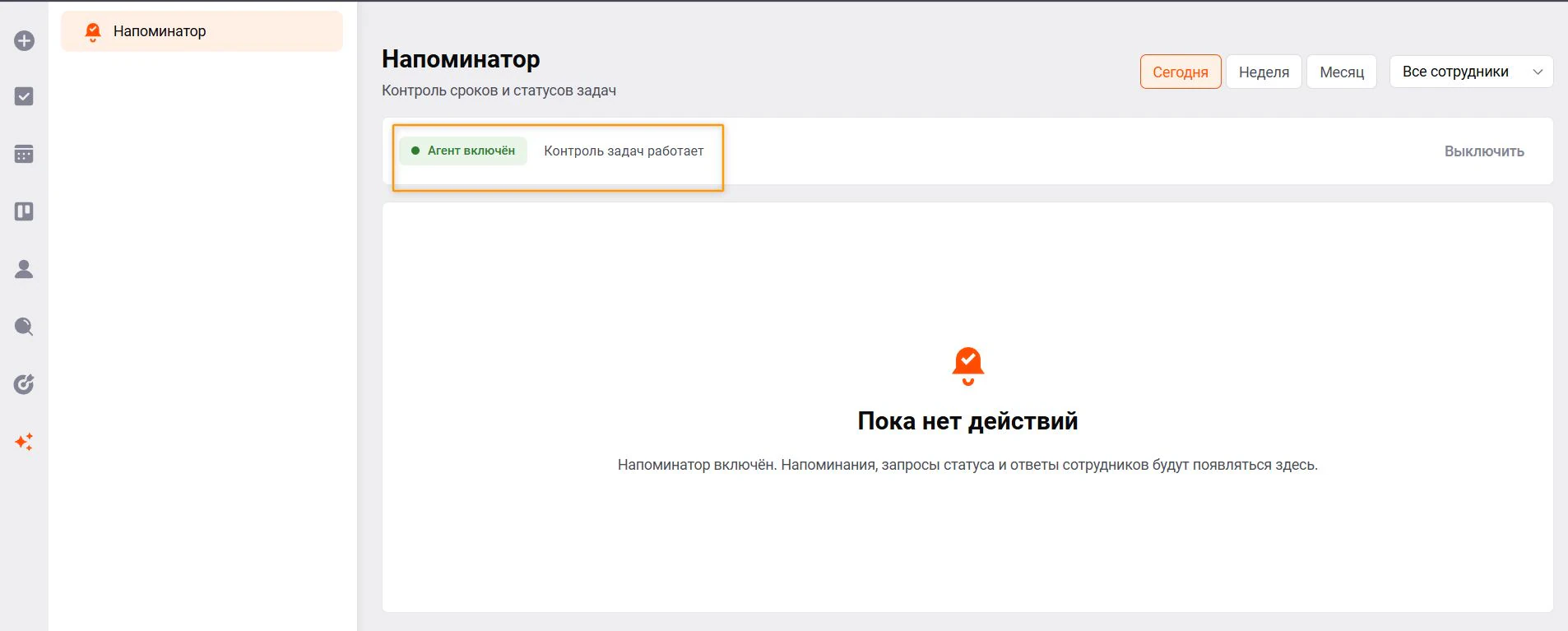This screenshot has width=1568, height=631.
Task: Click the plus add icon in sidebar
Action: tap(24, 40)
